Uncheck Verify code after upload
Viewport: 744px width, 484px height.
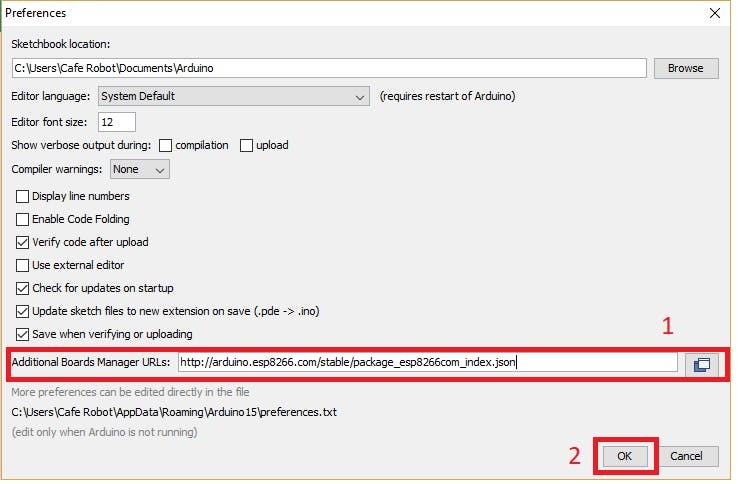[x=22, y=242]
